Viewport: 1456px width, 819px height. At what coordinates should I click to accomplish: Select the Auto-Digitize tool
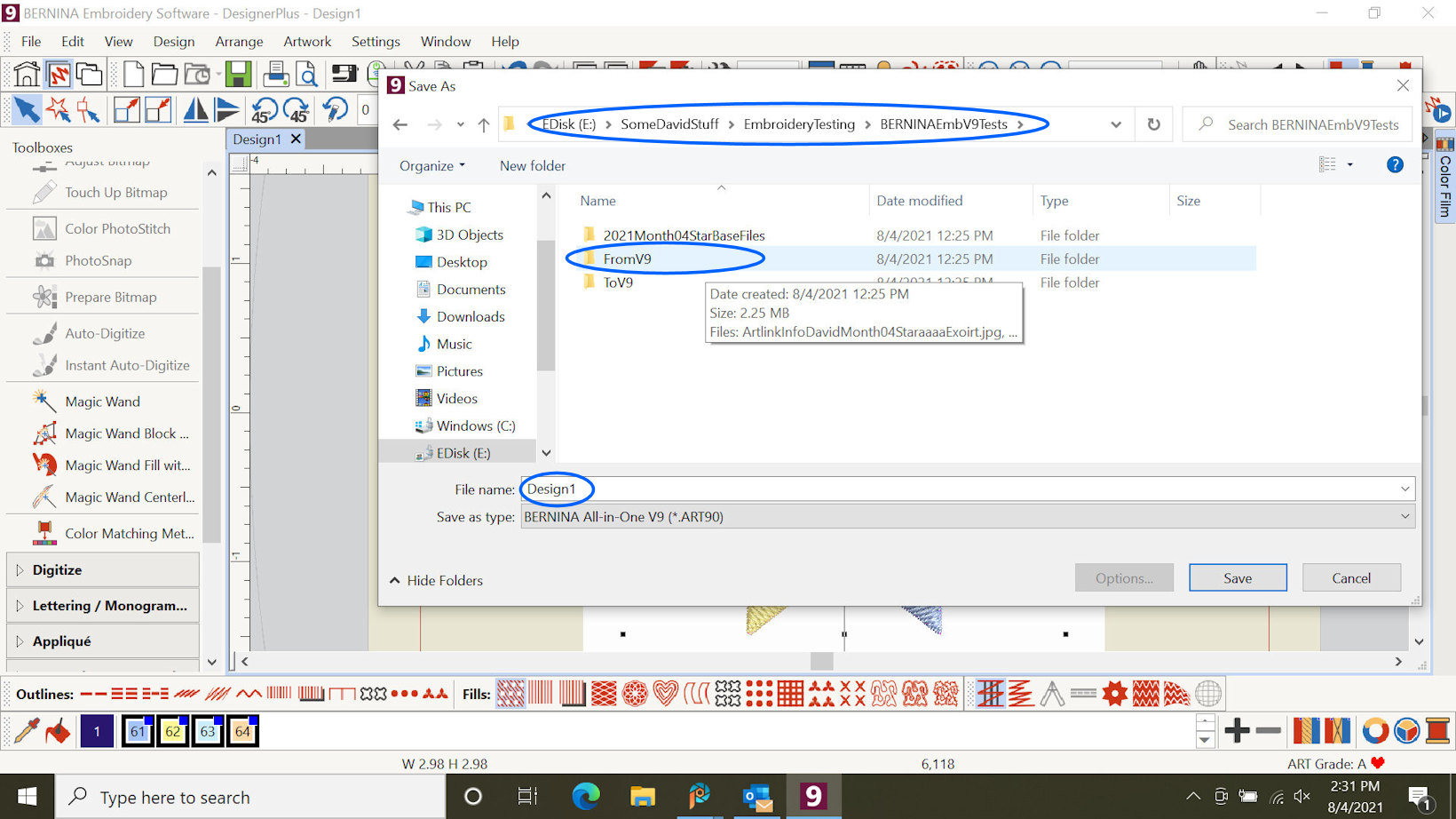(x=105, y=333)
